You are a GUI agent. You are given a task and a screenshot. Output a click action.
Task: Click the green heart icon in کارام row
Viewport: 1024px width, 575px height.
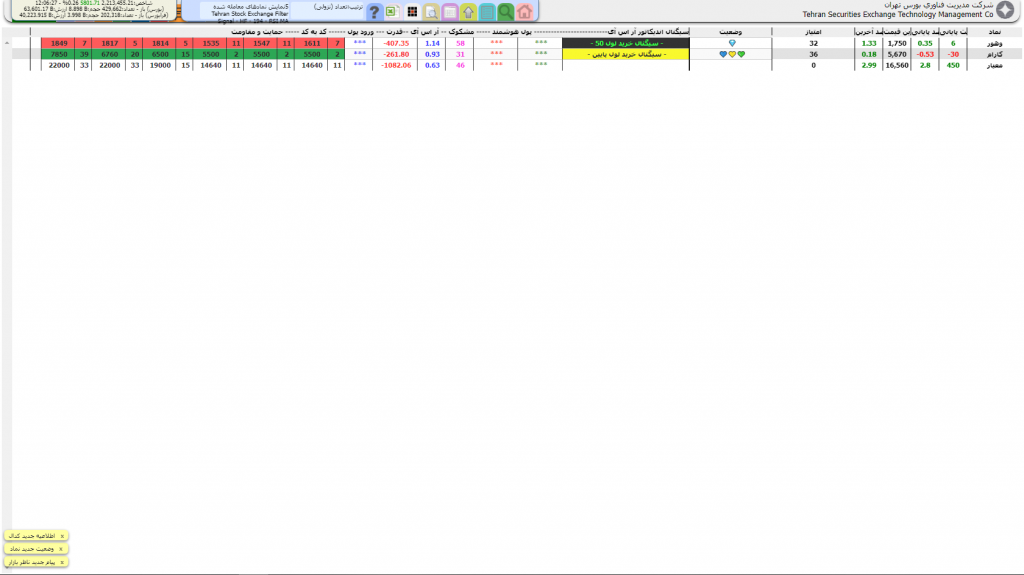[741, 54]
